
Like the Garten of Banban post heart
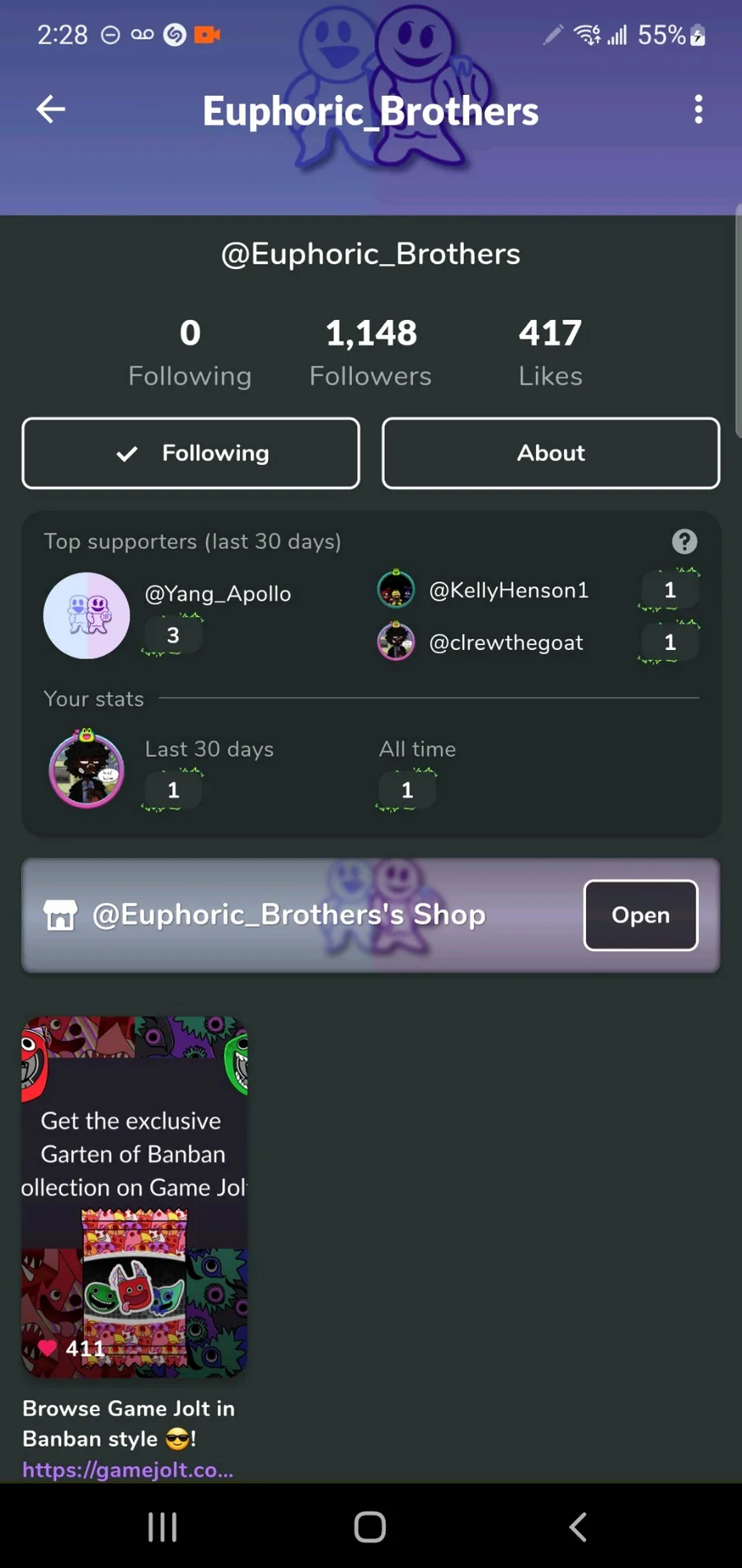pos(48,1347)
